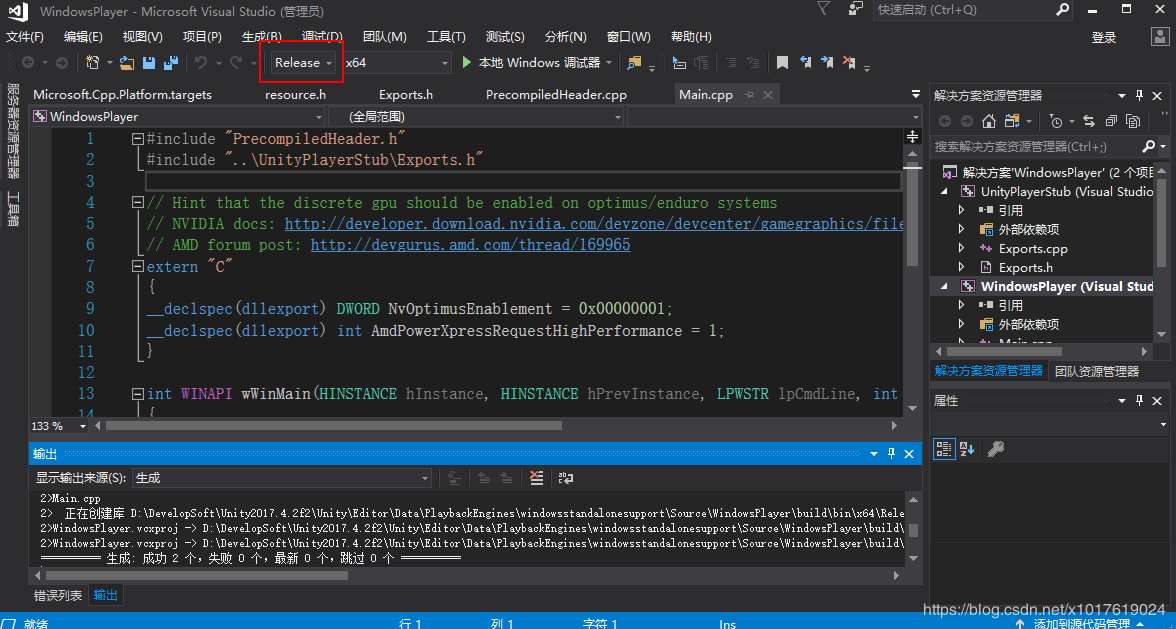Collapse all nodes in Solution Explorer toolbar
Screen dimensions: 1176x629
pos(1111,121)
